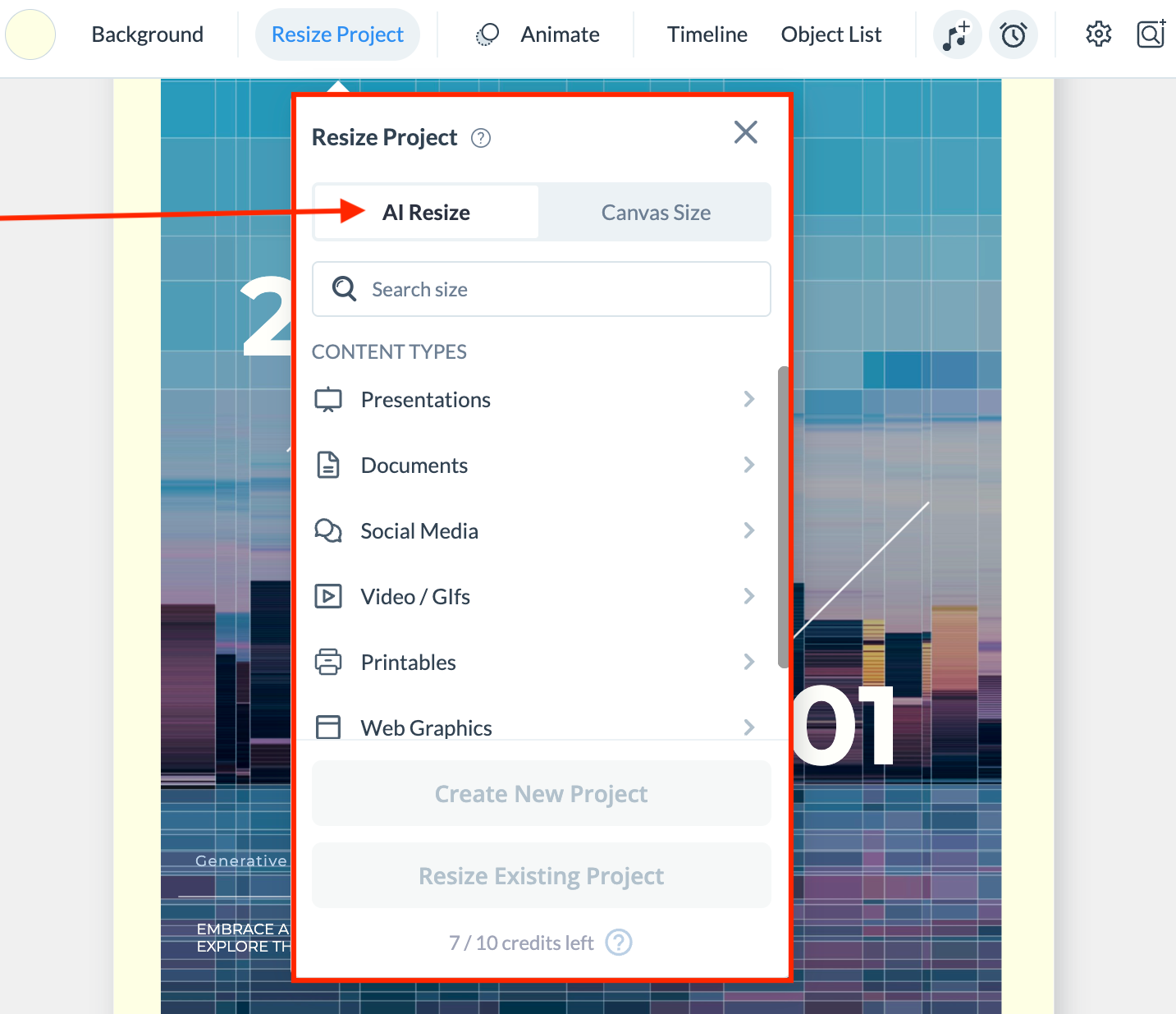The height and width of the screenshot is (1014, 1176).
Task: Open the Timeline menu item
Action: pyautogui.click(x=707, y=34)
